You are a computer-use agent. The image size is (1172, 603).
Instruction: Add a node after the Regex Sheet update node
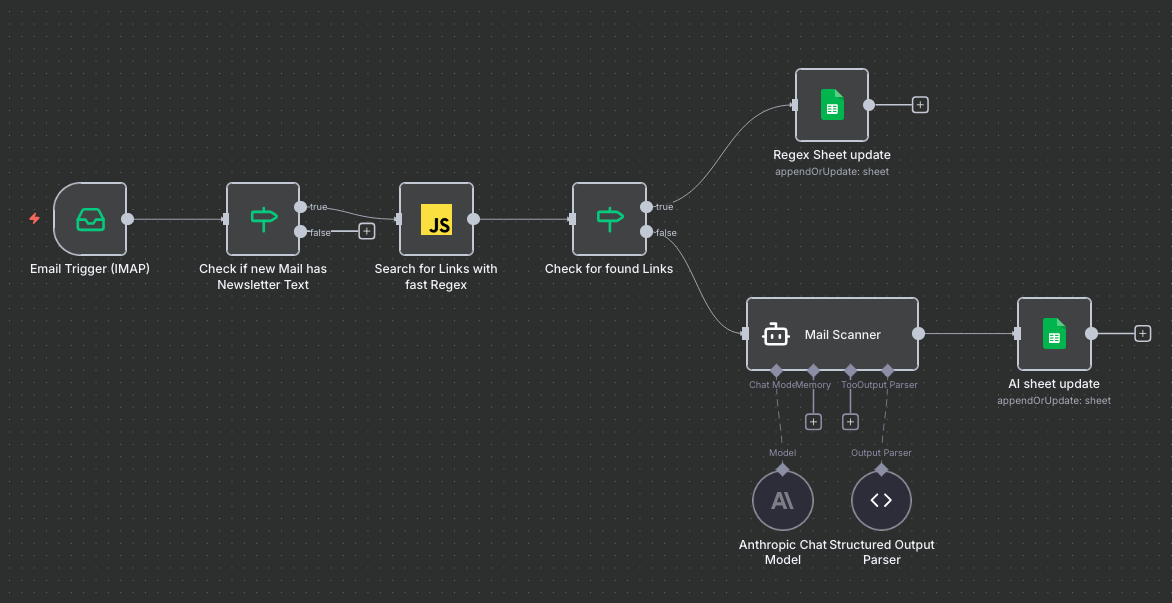[919, 104]
